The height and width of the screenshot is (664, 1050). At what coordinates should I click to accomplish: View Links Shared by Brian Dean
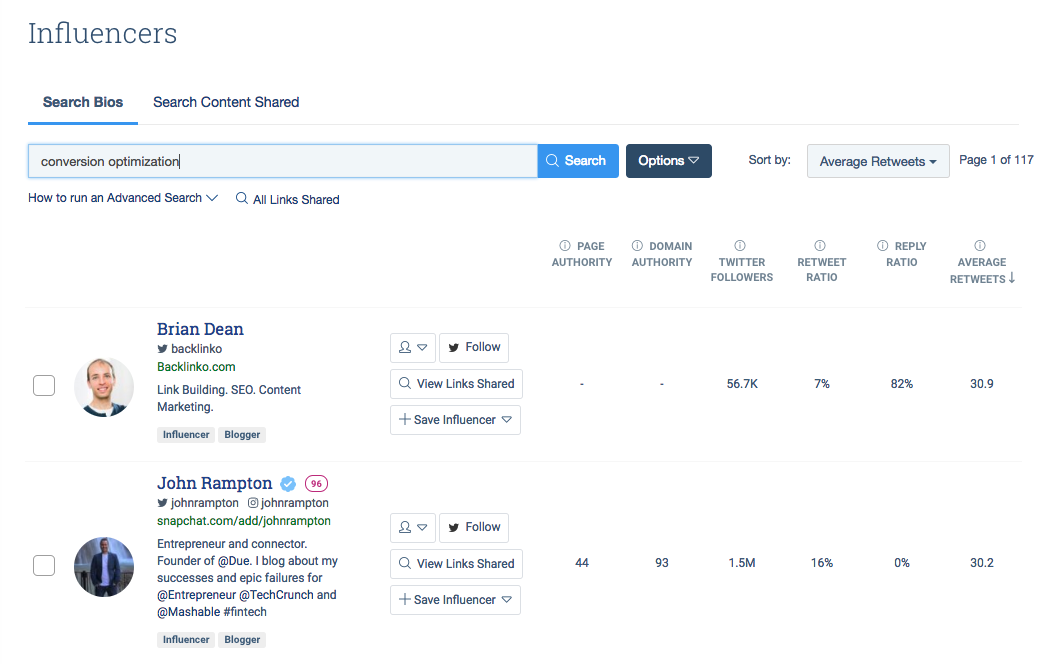(457, 384)
